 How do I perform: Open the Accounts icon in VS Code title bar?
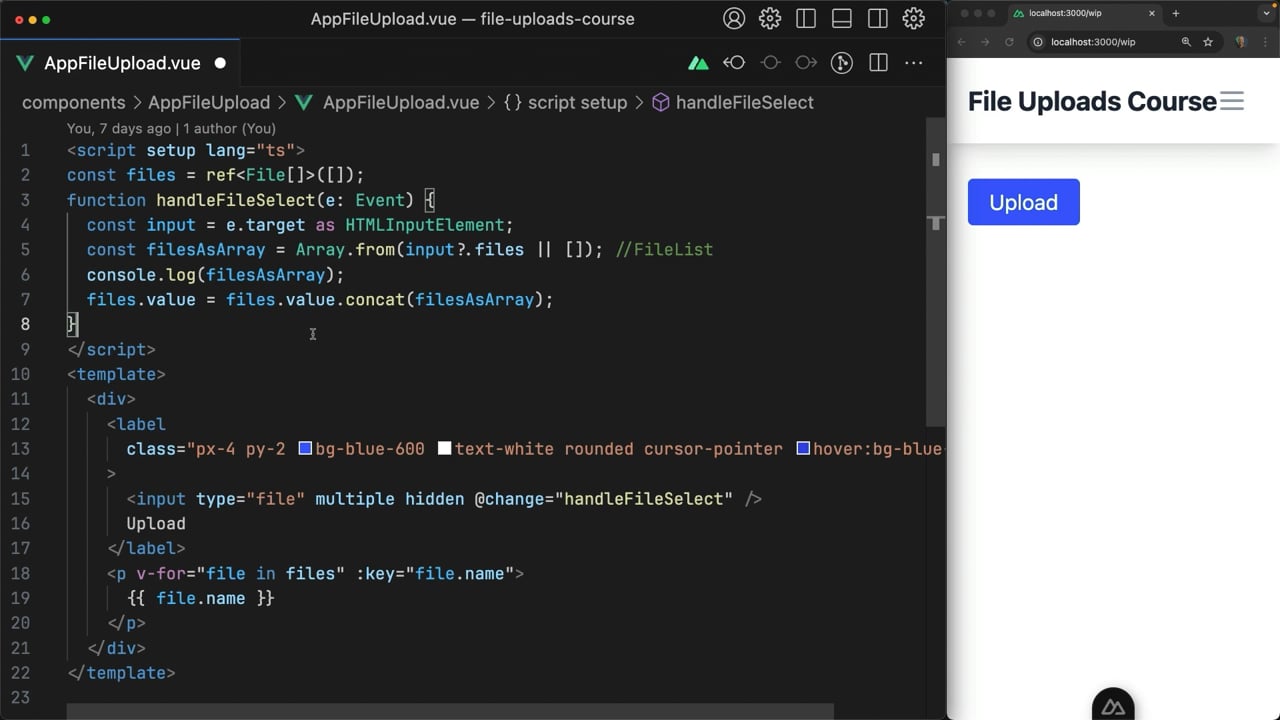click(734, 18)
